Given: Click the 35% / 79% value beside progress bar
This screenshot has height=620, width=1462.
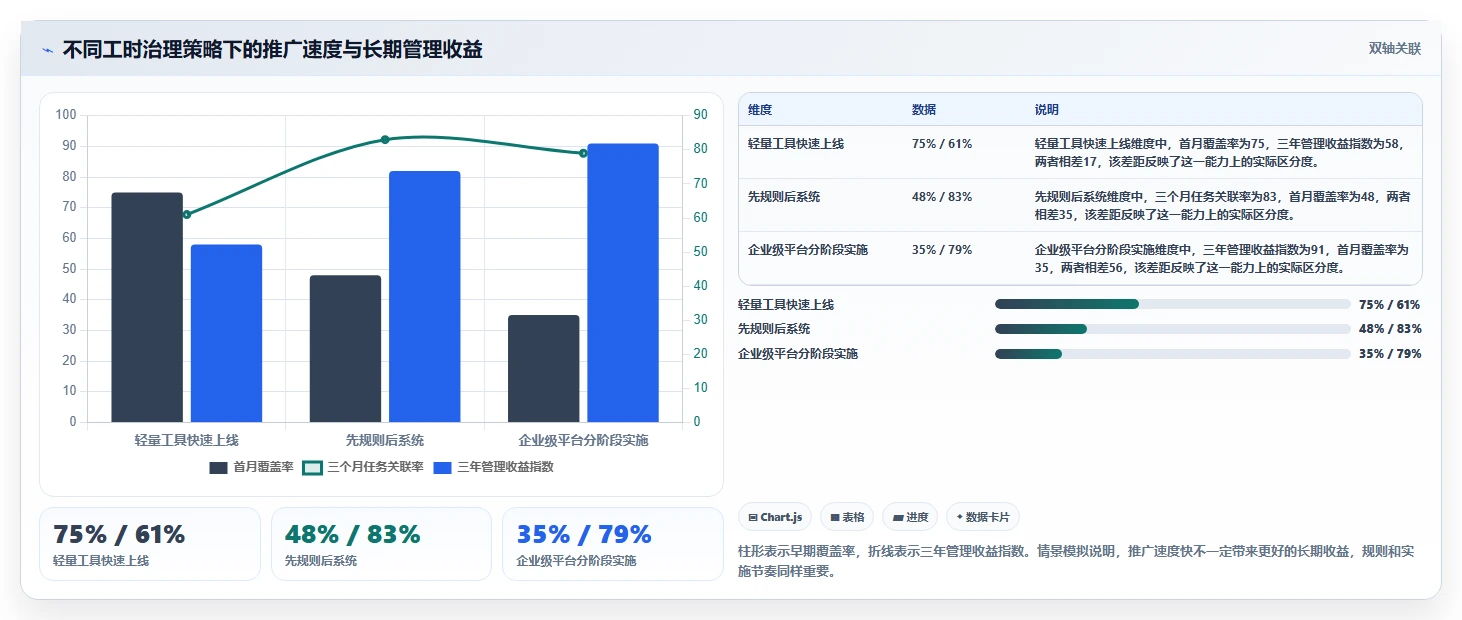Looking at the screenshot, I should [x=1390, y=354].
